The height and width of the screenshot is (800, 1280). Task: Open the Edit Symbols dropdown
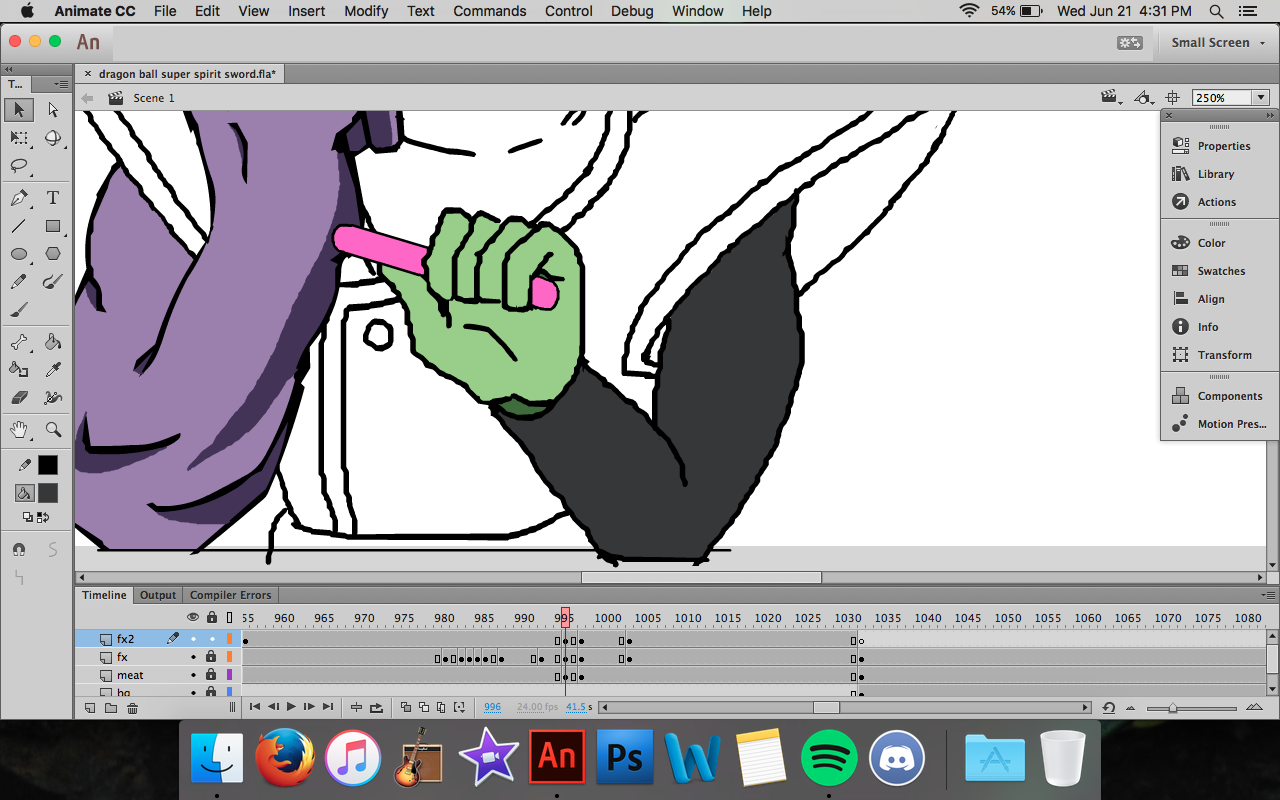pyautogui.click(x=1142, y=98)
